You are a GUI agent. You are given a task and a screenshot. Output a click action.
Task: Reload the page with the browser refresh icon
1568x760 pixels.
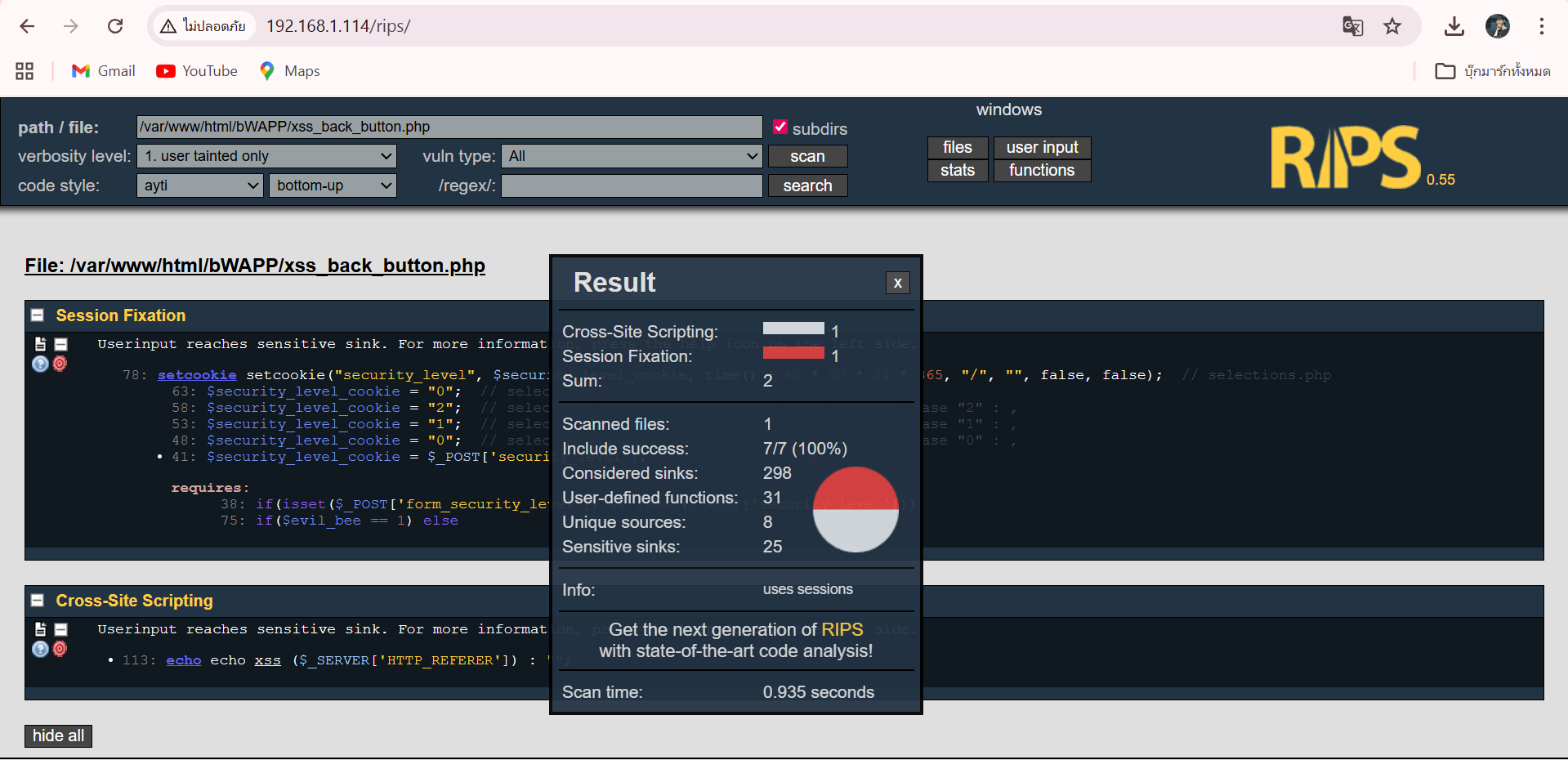tap(115, 26)
